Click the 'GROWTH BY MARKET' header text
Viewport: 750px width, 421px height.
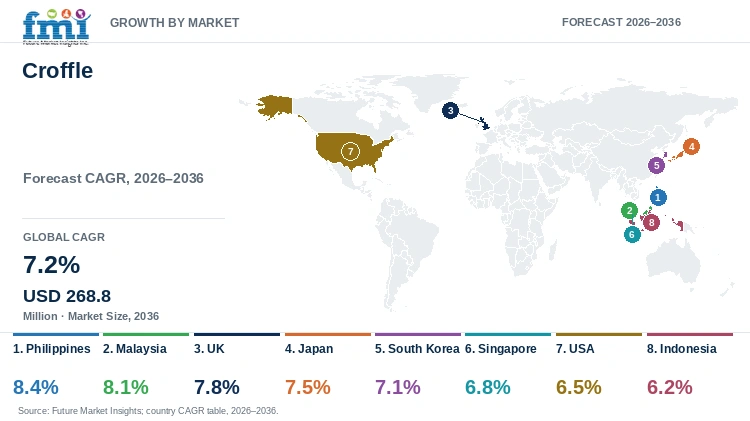coord(175,22)
